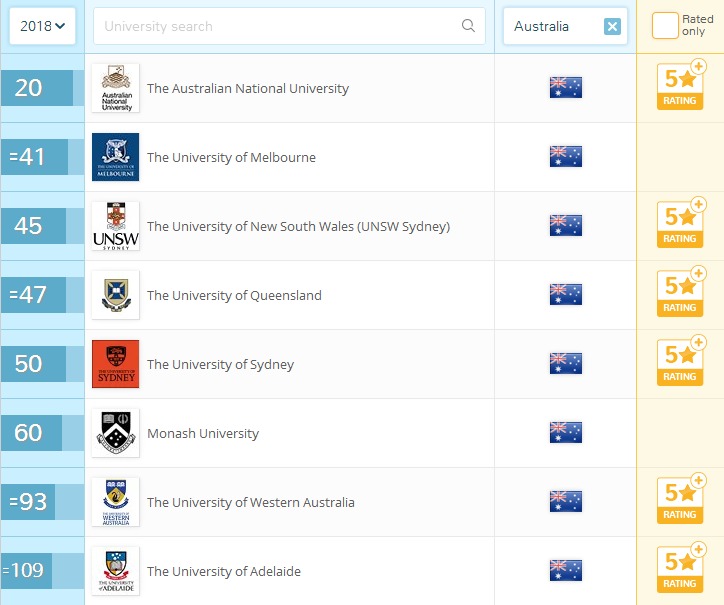The width and height of the screenshot is (724, 605).
Task: Open The University of Western Australia link
Action: (x=250, y=502)
